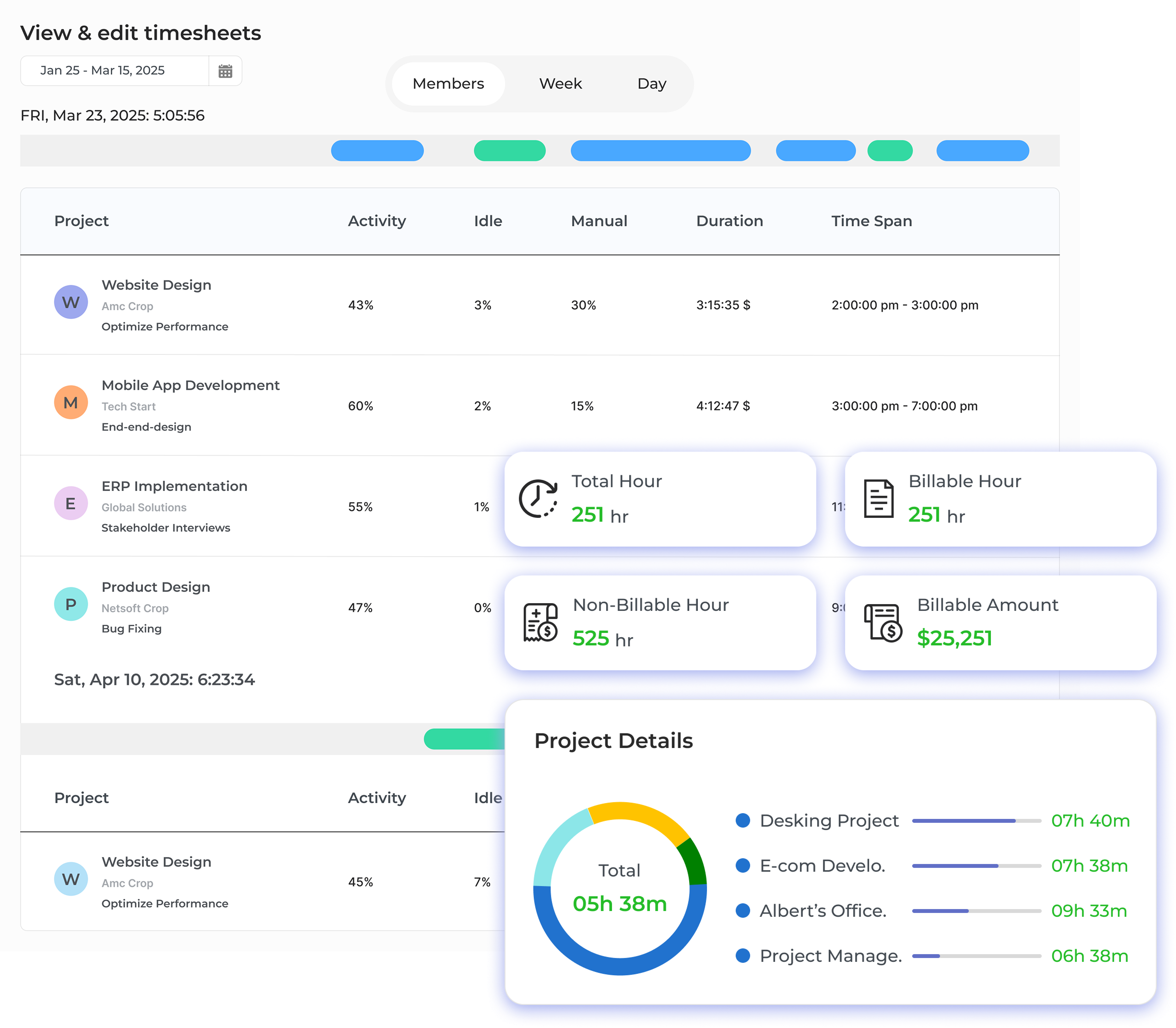Click the Non-Billable Hour receipt icon
This screenshot has height=1028, width=1176.
coord(540,622)
